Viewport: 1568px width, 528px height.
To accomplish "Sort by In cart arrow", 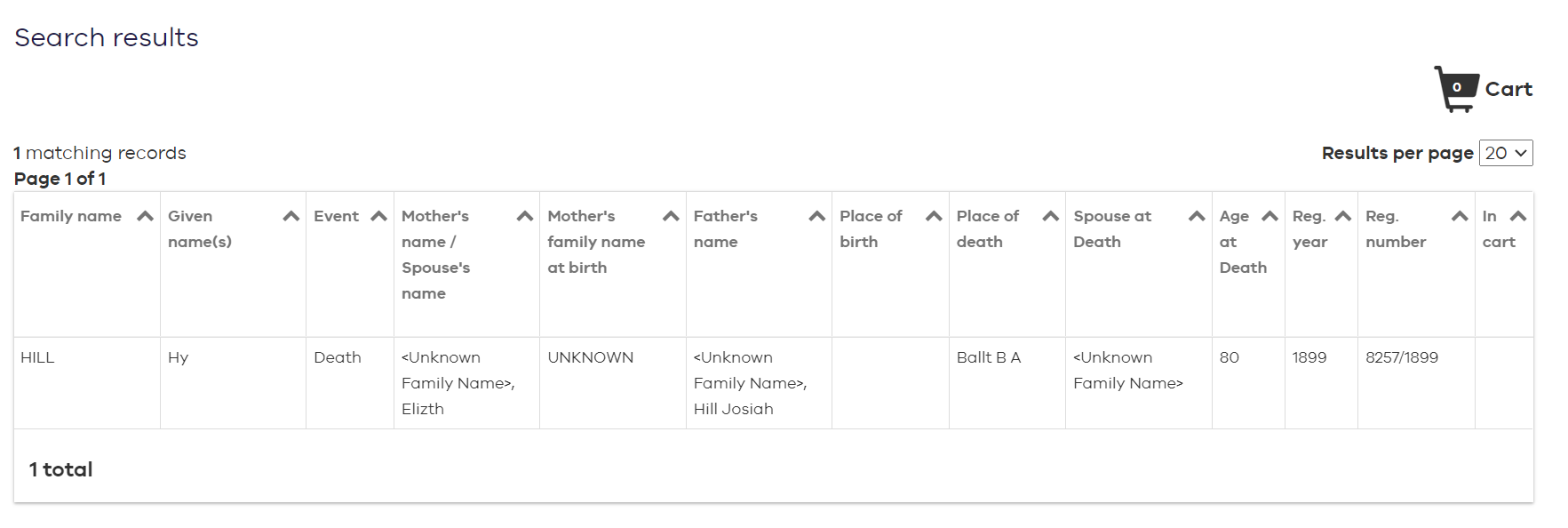I will (x=1518, y=216).
